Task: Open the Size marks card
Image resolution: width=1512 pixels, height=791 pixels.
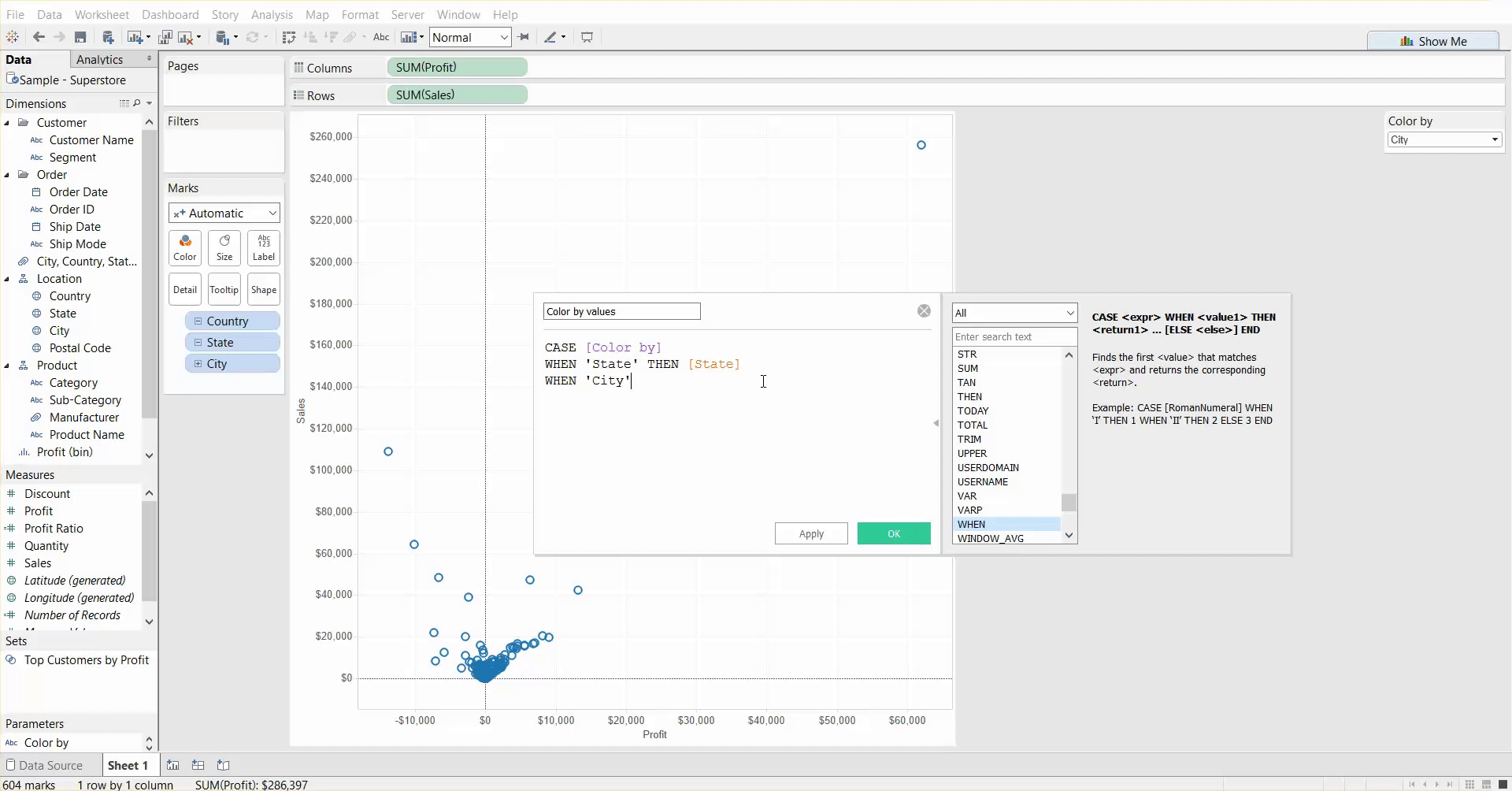Action: click(224, 247)
